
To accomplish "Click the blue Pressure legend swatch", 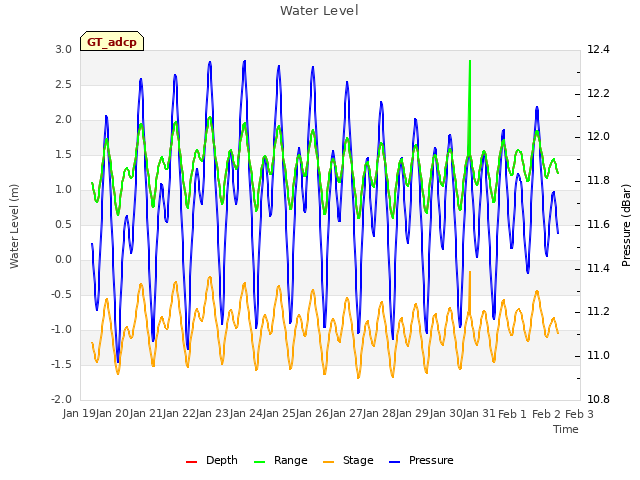I will coord(395,462).
